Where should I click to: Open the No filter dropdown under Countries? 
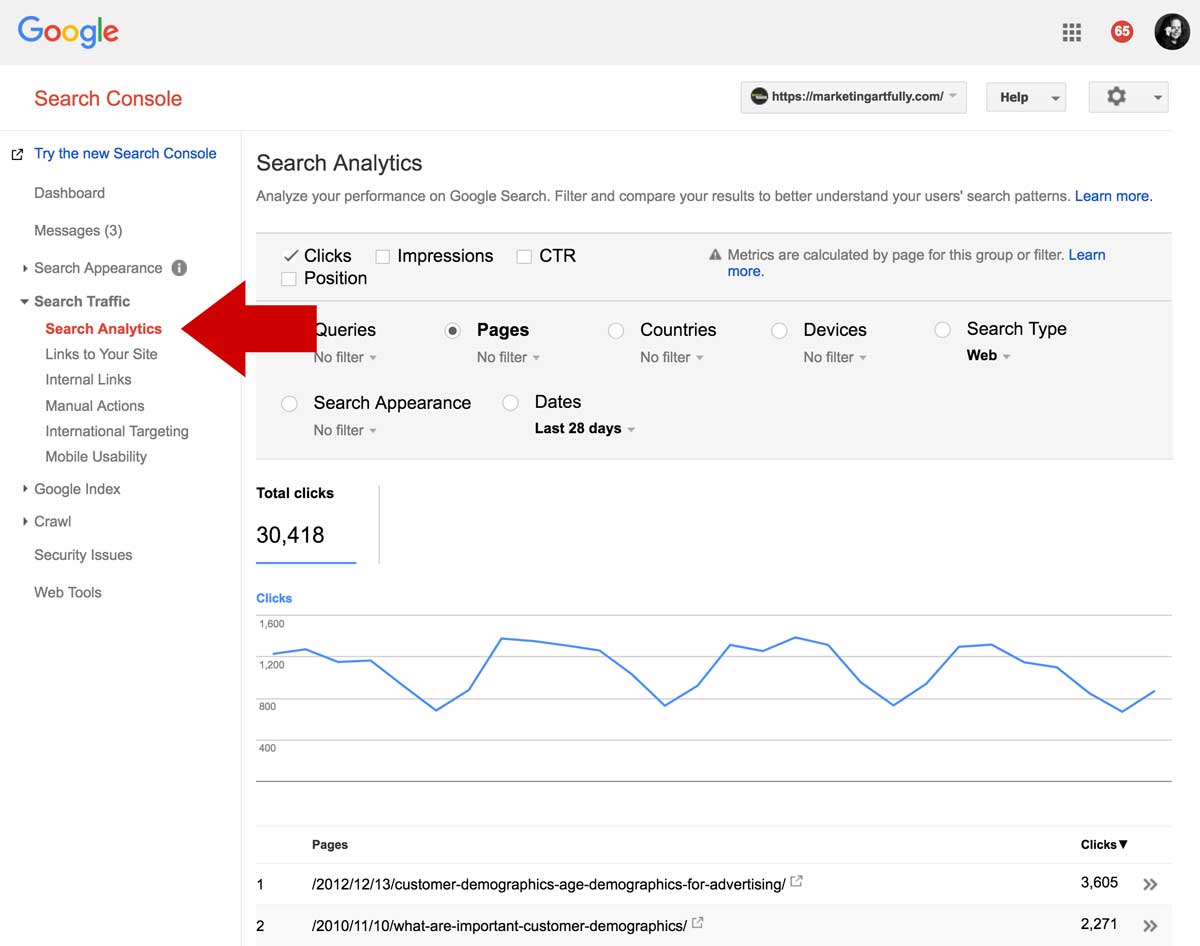(671, 357)
